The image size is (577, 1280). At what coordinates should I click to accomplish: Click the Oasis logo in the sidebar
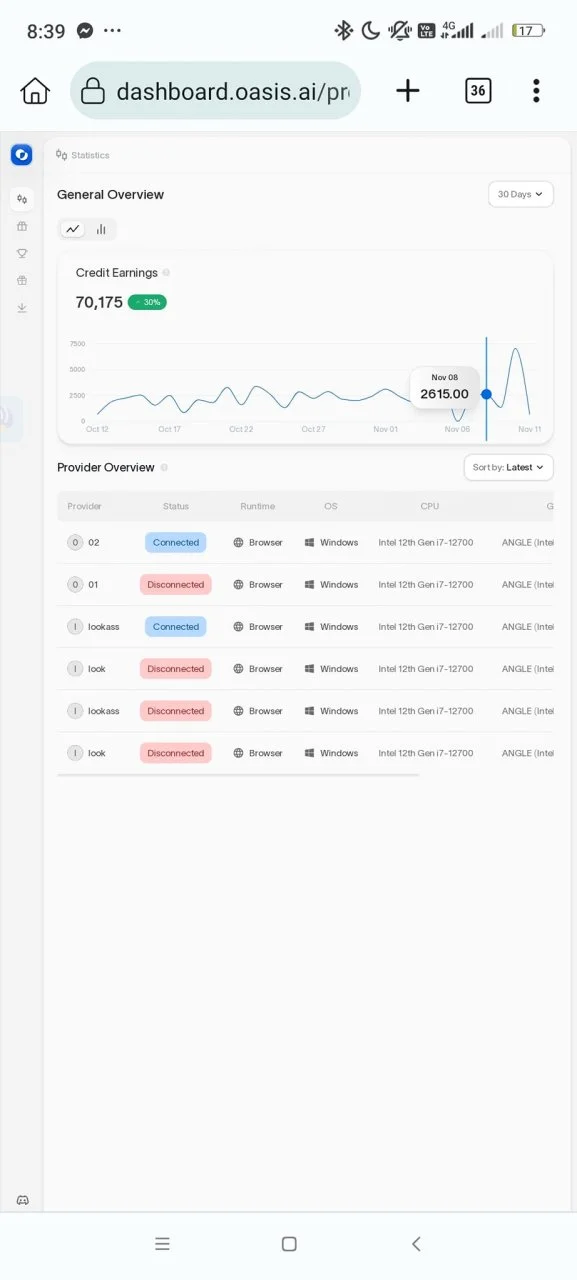[x=21, y=155]
